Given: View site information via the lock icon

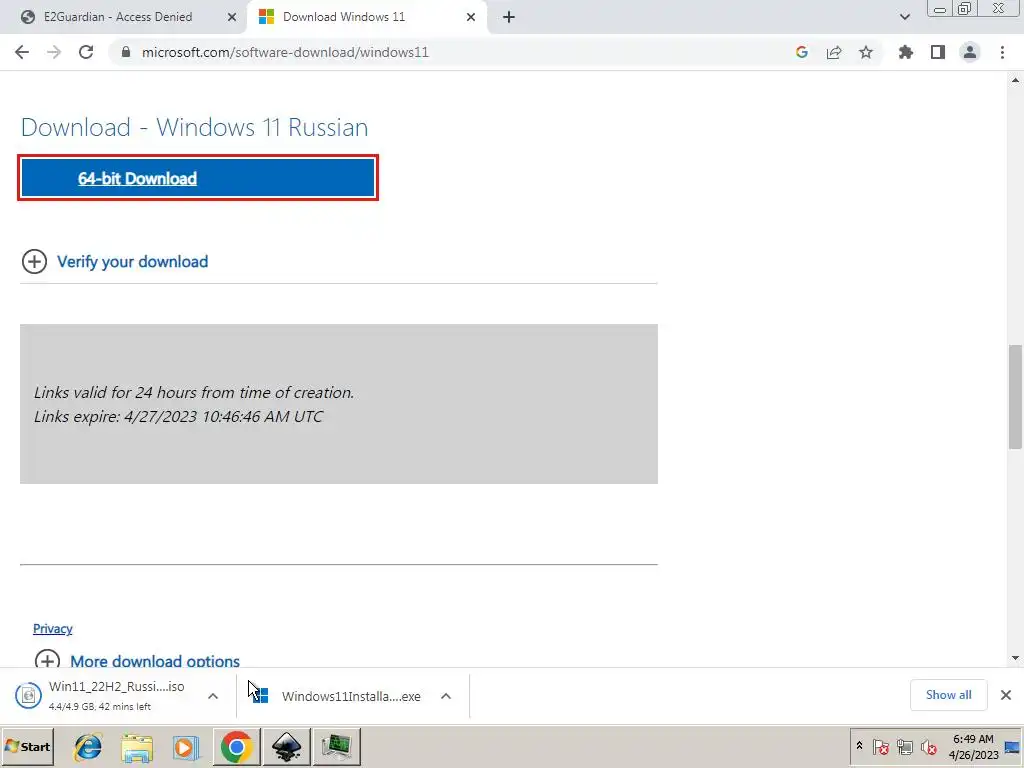Looking at the screenshot, I should tap(125, 52).
